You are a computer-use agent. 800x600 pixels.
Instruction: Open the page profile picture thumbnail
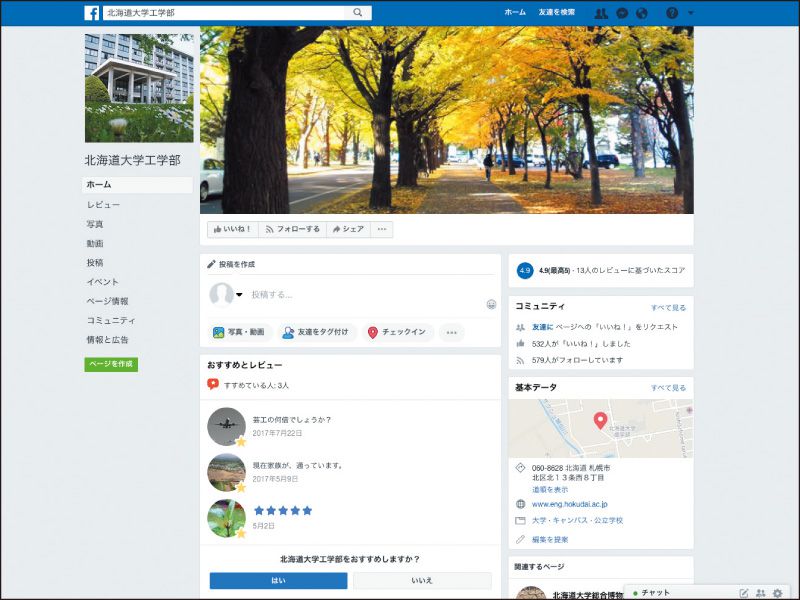[x=139, y=88]
